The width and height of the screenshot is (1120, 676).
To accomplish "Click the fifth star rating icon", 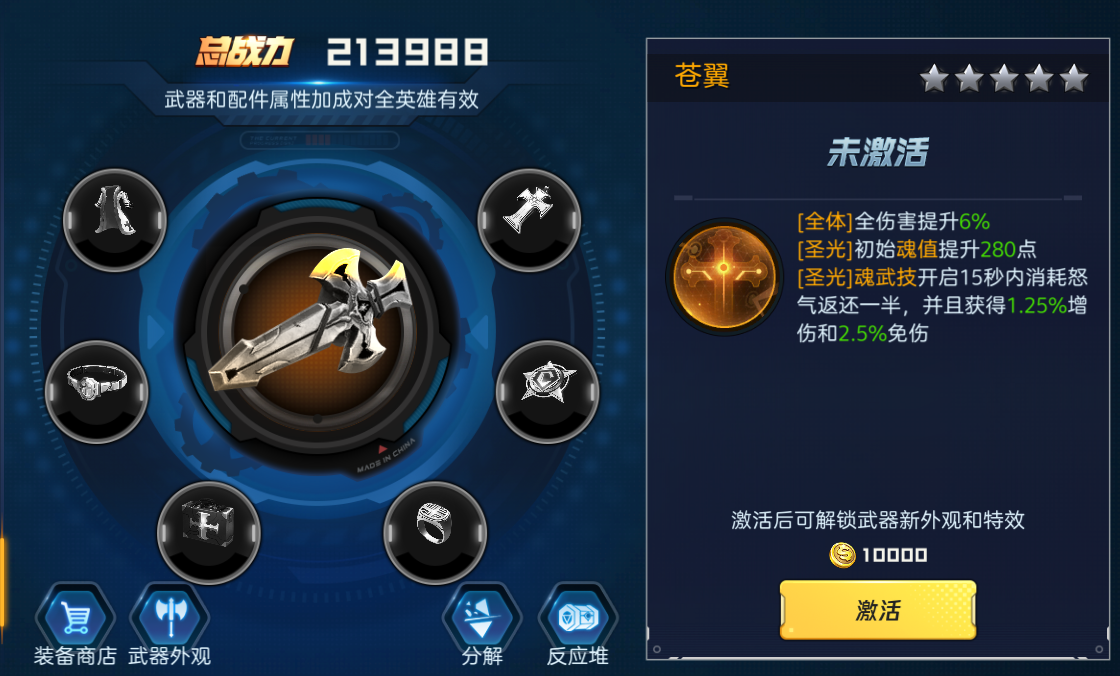I will tap(1074, 78).
